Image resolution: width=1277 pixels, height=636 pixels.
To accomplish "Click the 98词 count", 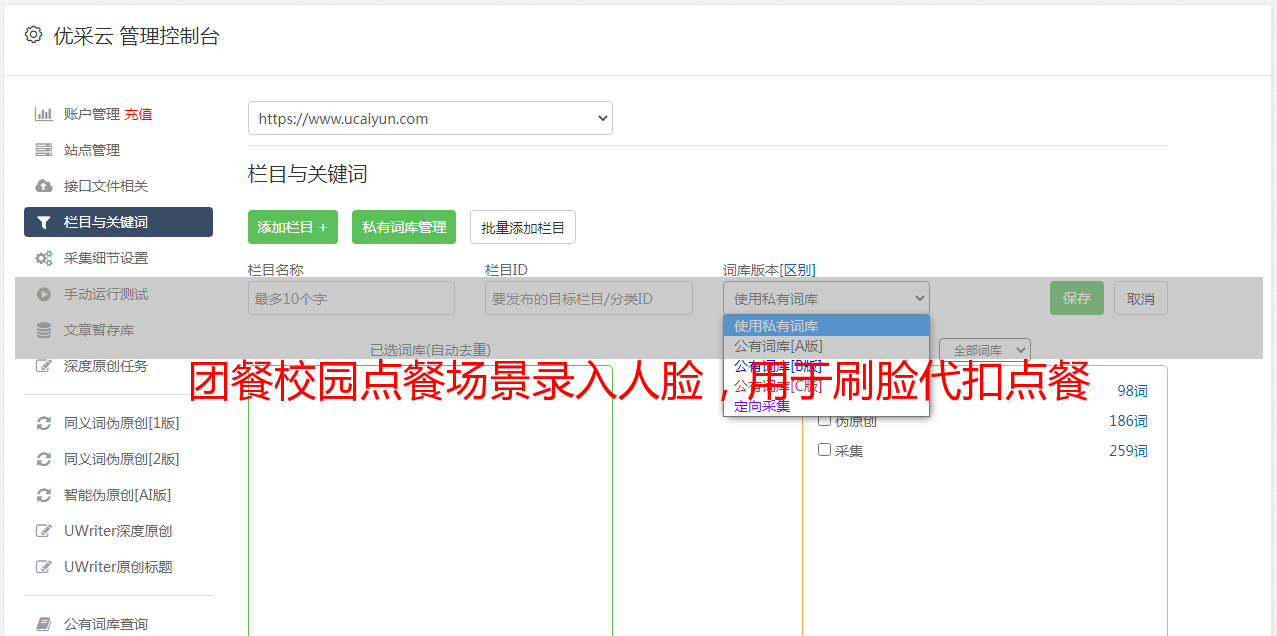I will pyautogui.click(x=1132, y=391).
